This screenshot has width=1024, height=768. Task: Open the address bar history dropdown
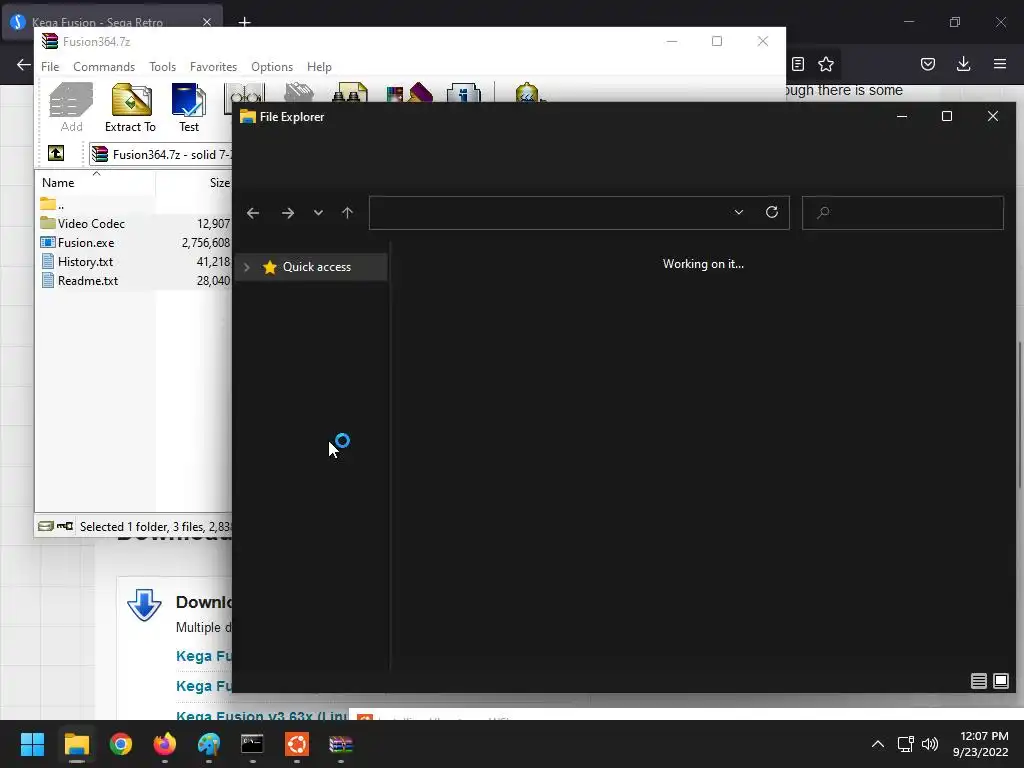point(739,212)
